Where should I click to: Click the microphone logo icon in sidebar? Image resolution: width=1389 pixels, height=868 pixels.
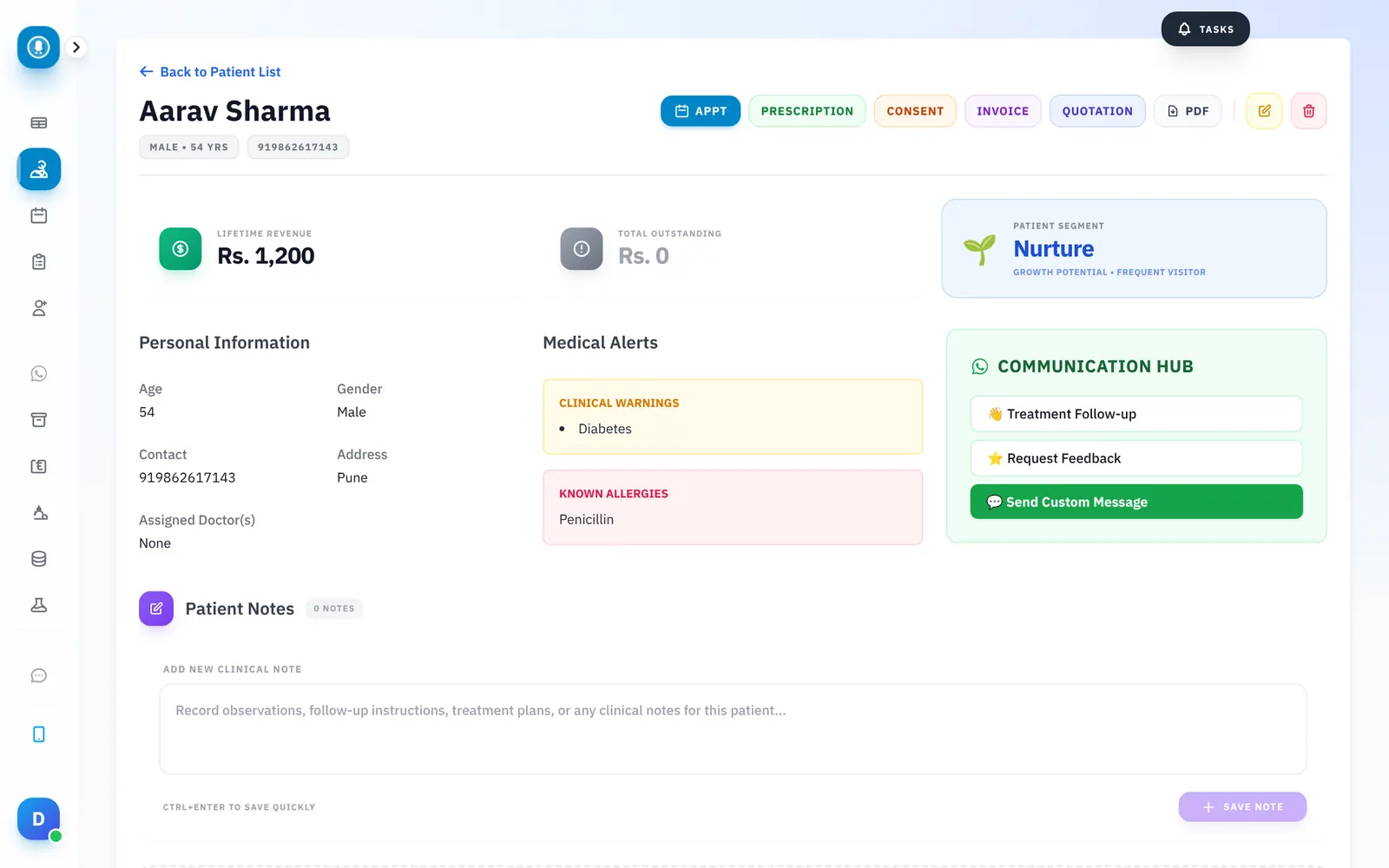[38, 47]
